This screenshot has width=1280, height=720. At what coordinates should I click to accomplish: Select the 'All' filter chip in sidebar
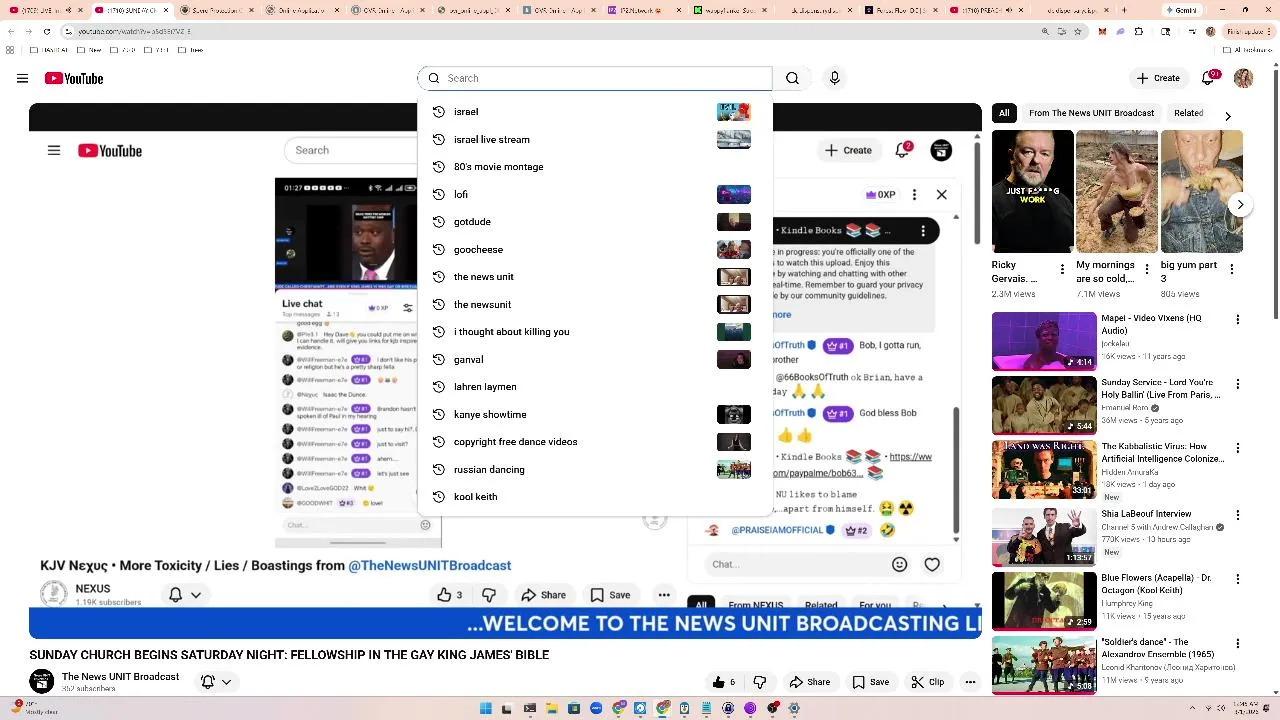(x=1005, y=113)
